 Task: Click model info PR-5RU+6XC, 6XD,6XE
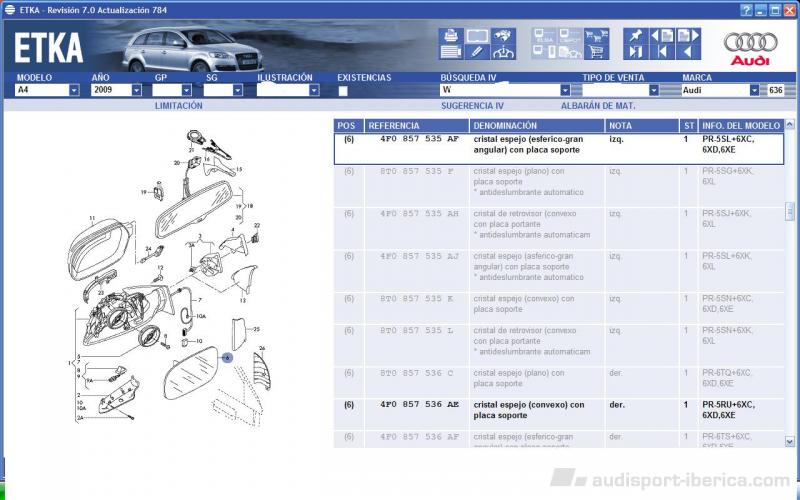tap(728, 410)
